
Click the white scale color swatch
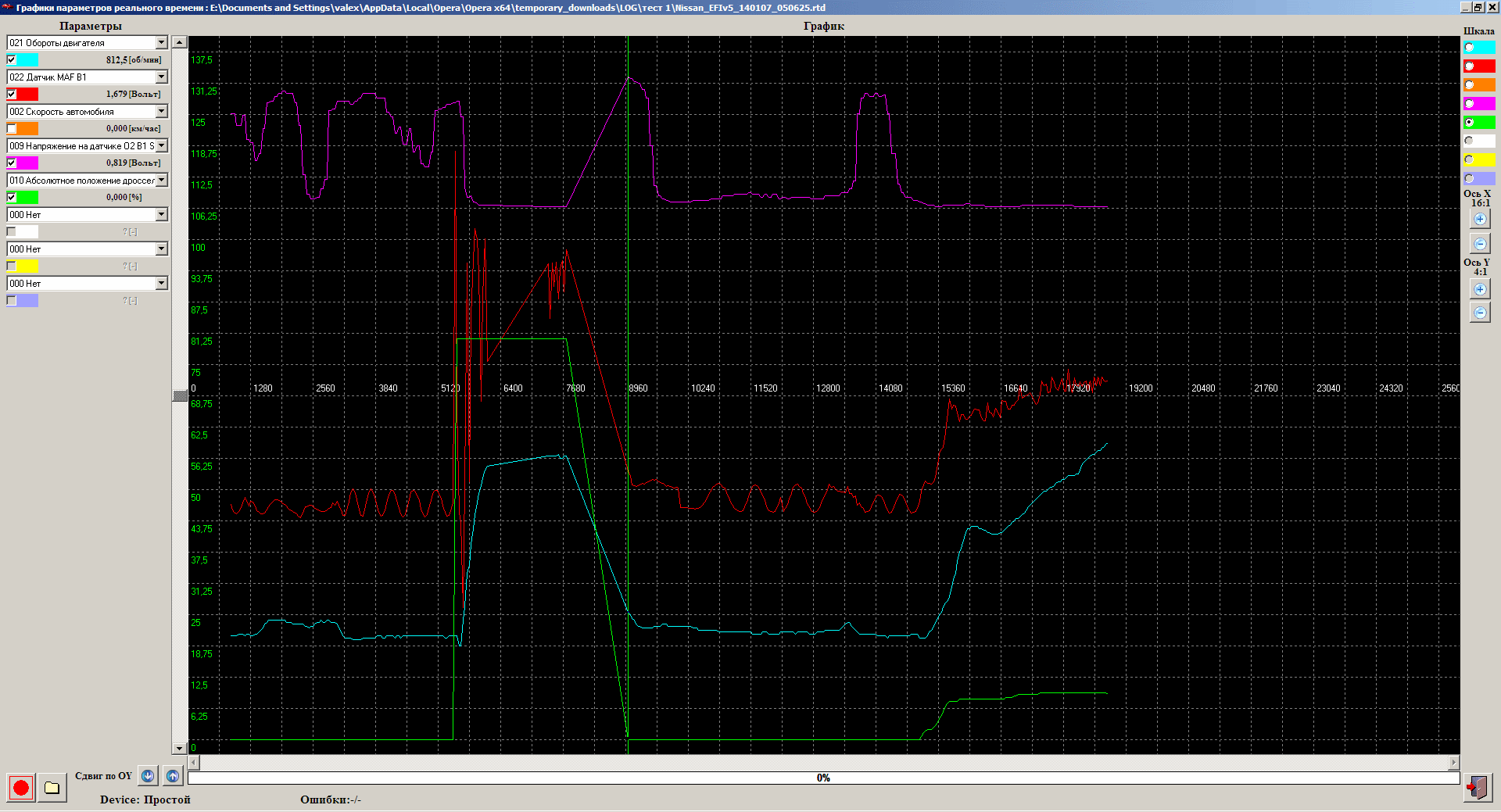(1479, 141)
